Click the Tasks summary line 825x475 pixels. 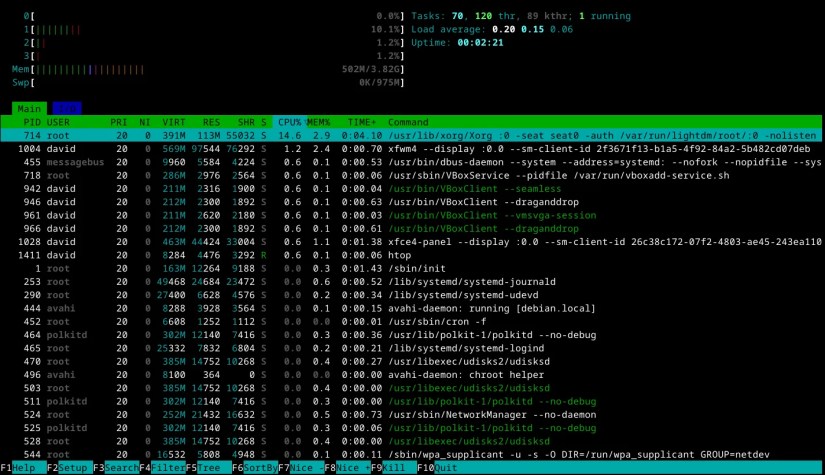pos(521,16)
